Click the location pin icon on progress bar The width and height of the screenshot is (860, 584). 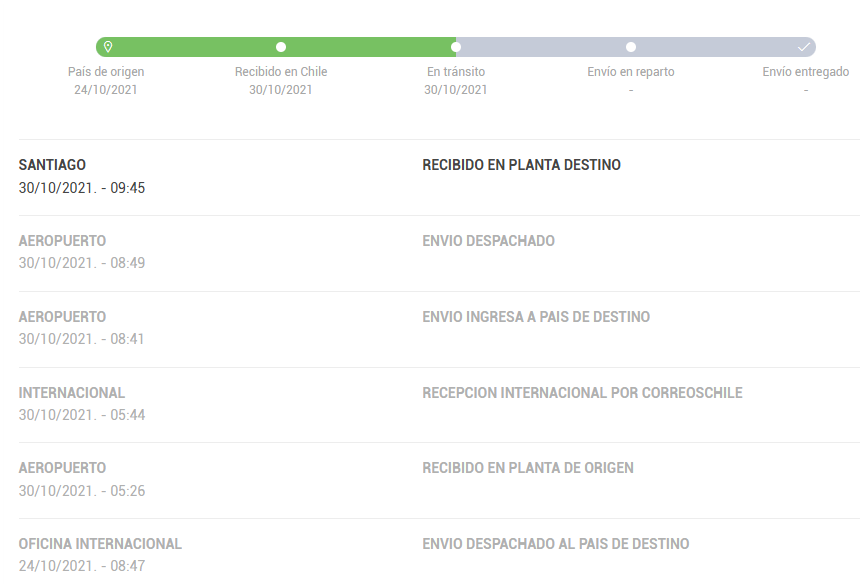(108, 47)
